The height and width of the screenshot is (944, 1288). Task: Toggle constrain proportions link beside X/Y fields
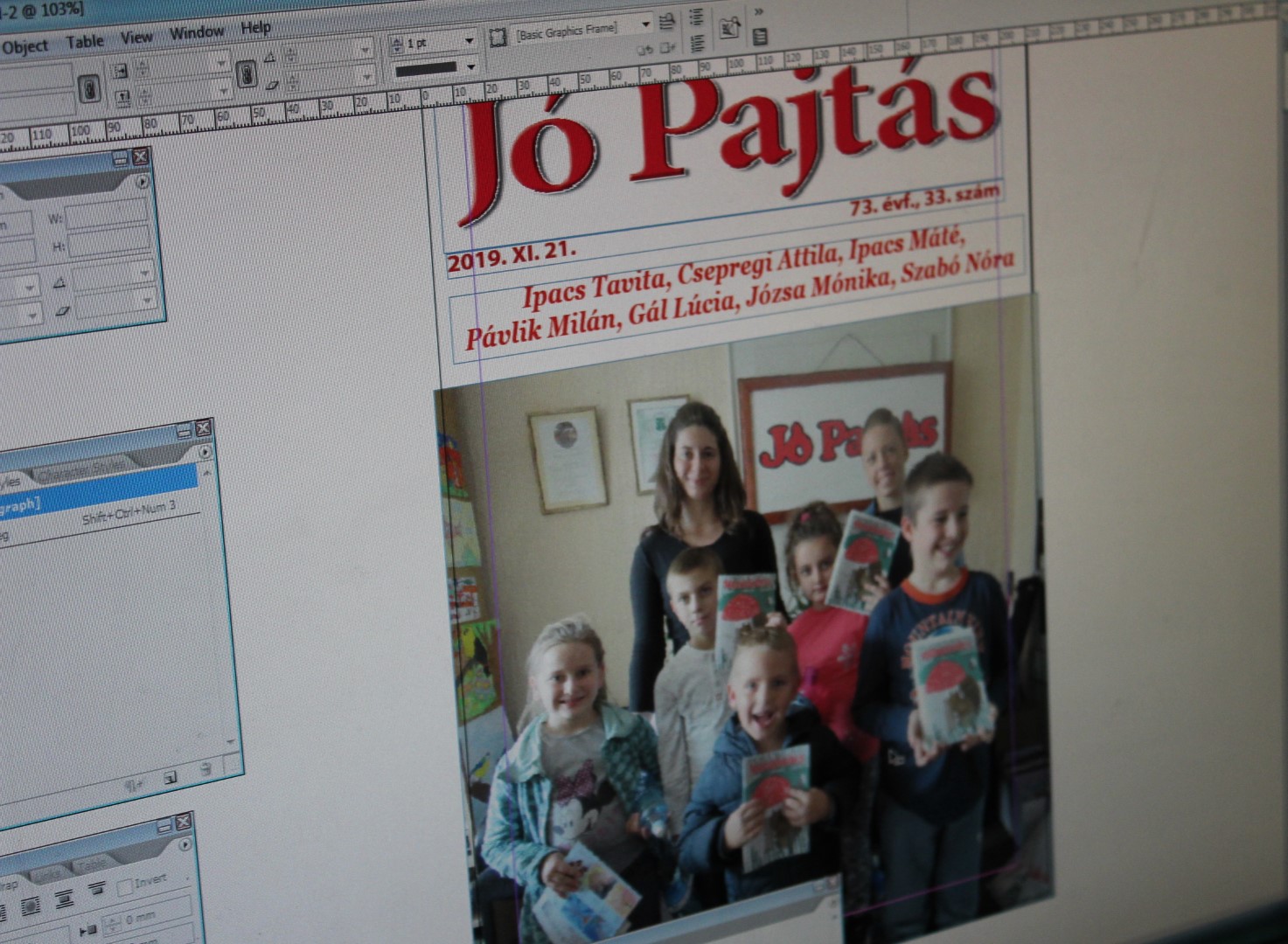click(88, 89)
